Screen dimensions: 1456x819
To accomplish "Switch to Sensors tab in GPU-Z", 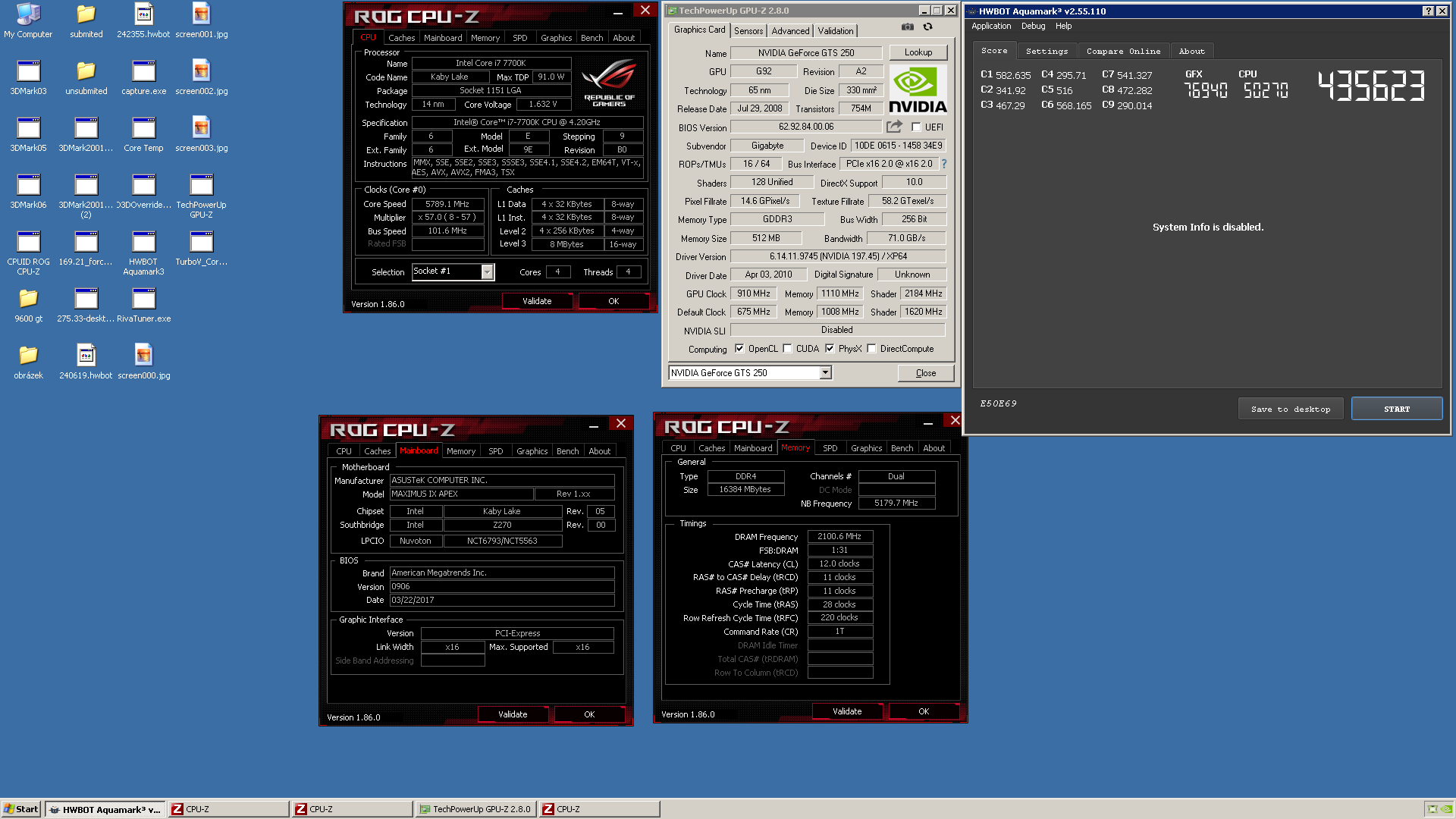I will [748, 31].
